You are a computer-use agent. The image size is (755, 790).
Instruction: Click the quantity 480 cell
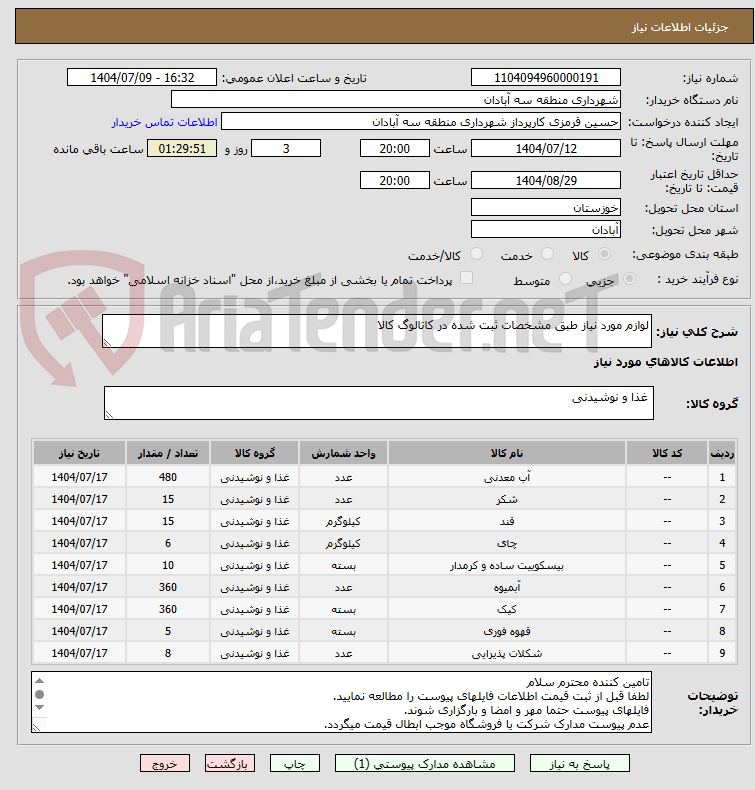[x=168, y=477]
